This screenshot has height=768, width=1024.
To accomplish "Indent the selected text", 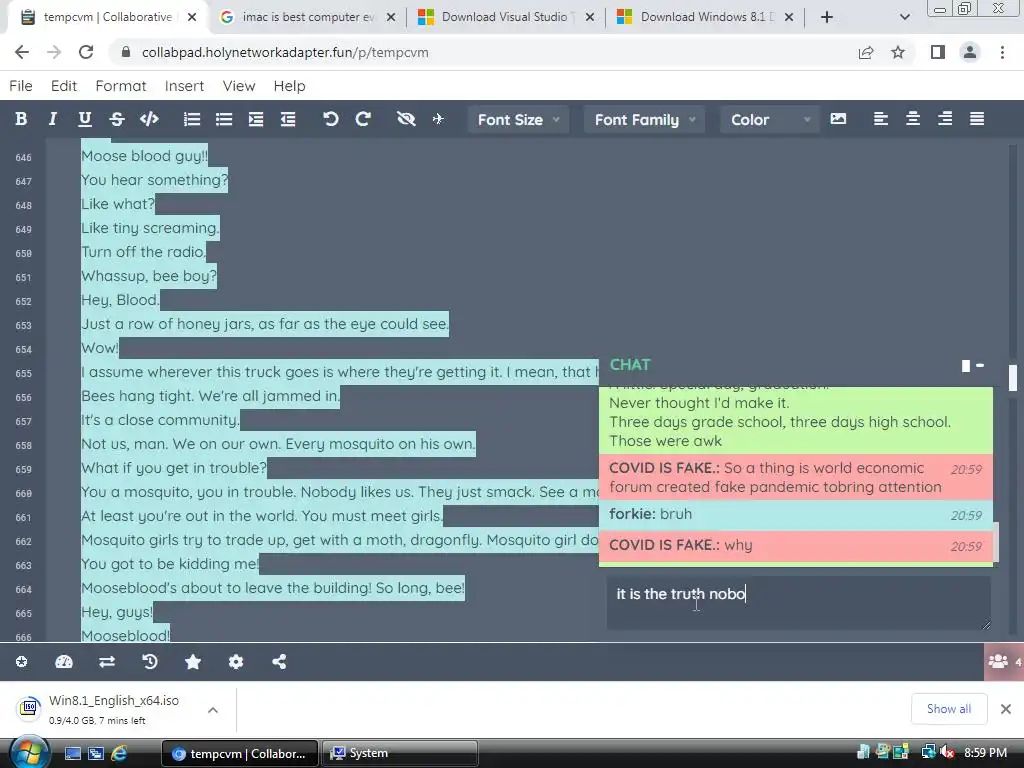I will [x=256, y=119].
